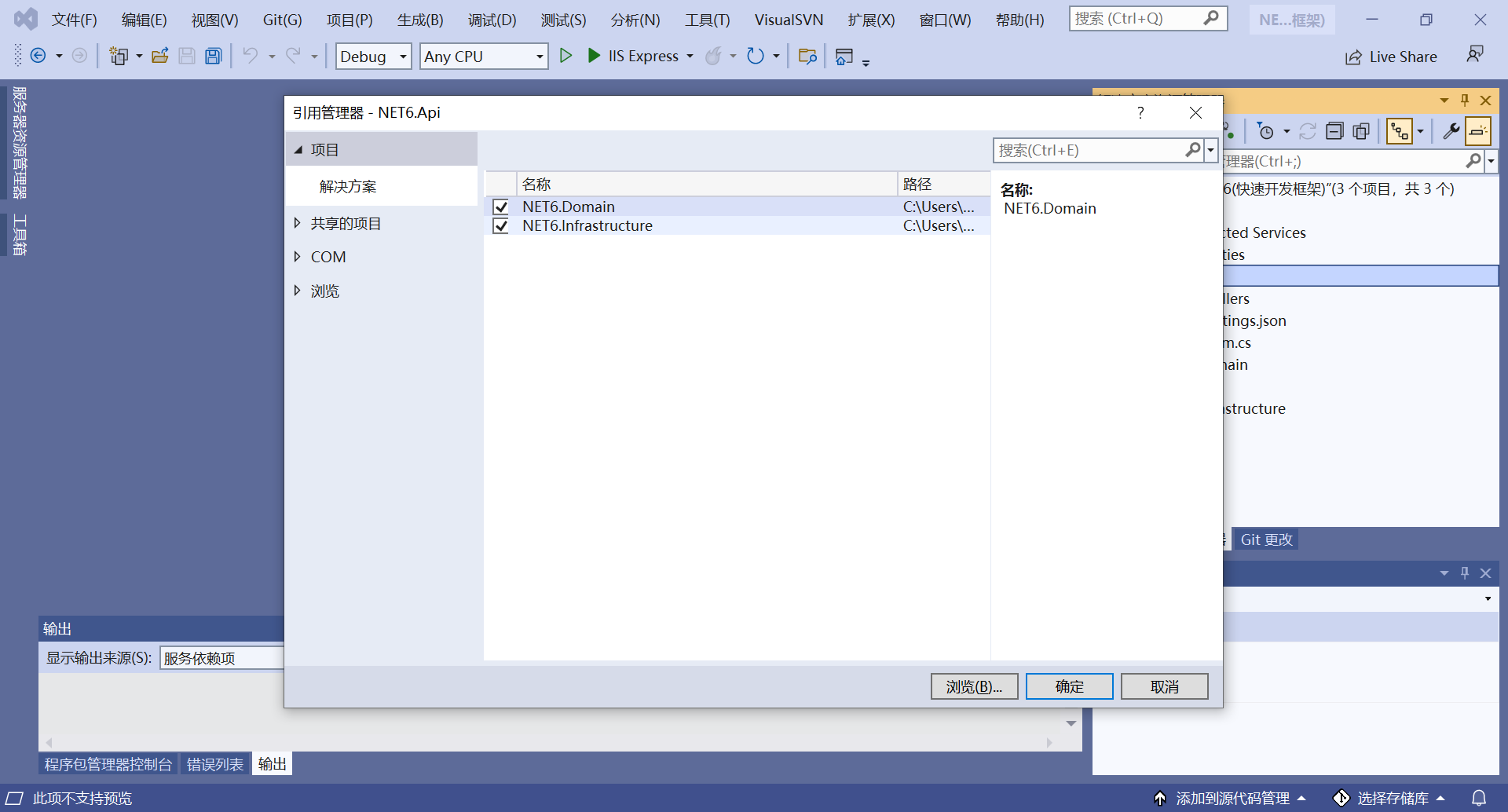Switch to the 程序包管理器控制台 tab
Screen dimensions: 1508x812
point(108,764)
